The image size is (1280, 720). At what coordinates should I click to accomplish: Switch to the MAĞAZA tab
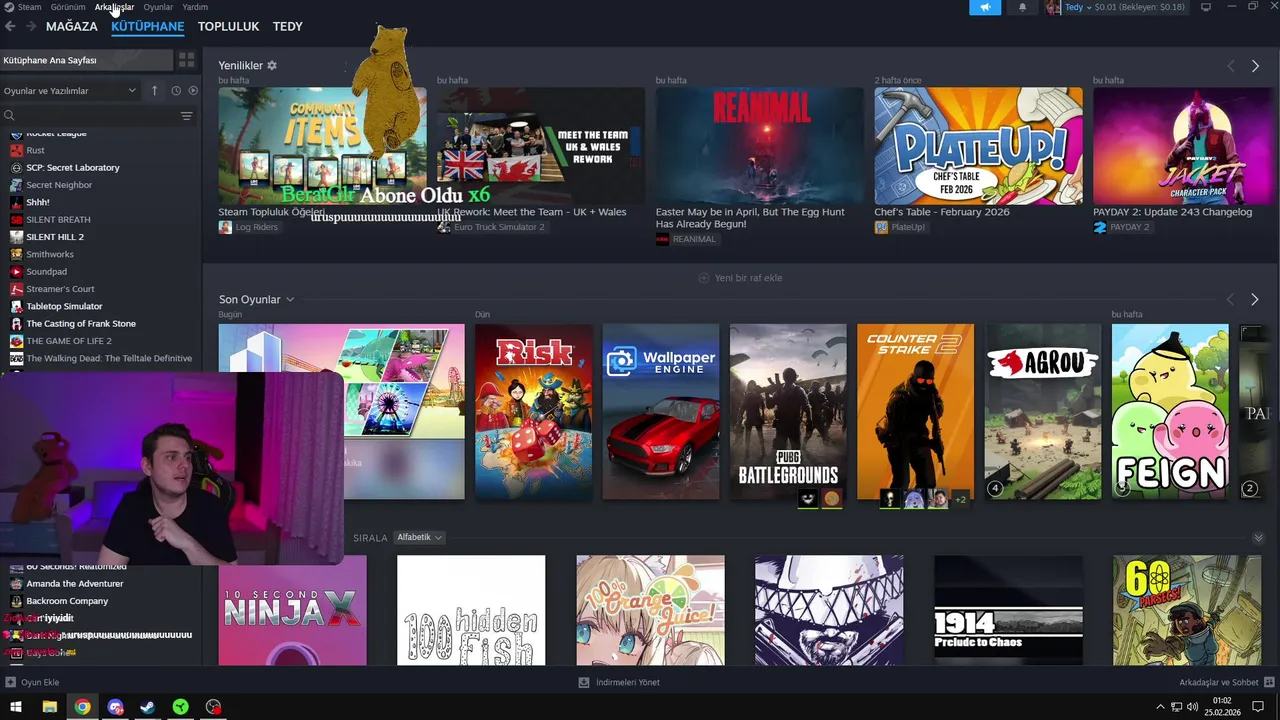click(72, 27)
